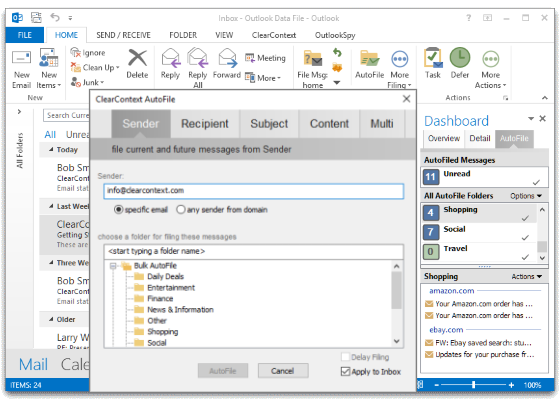Click the Undo icon in the title bar

pyautogui.click(x=55, y=17)
